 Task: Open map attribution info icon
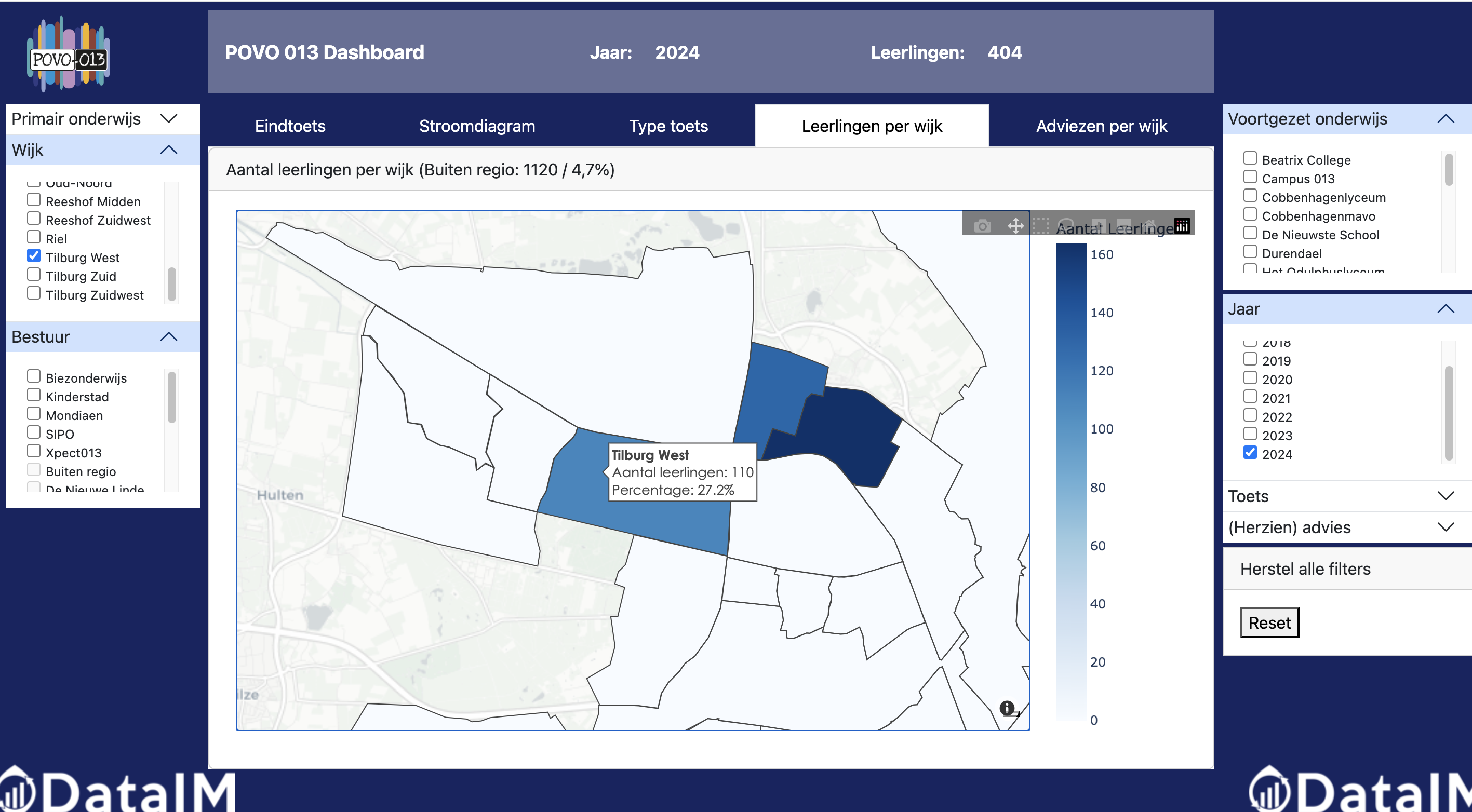coord(1007,708)
